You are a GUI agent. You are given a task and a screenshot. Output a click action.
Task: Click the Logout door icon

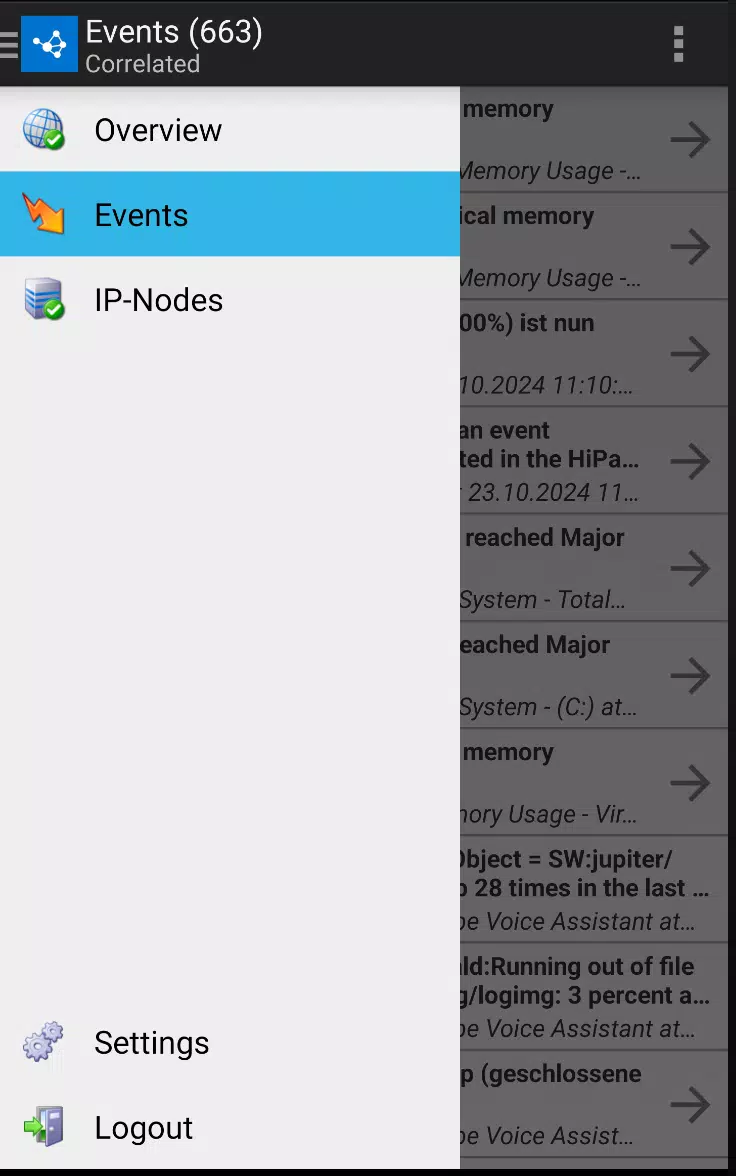click(x=44, y=1126)
